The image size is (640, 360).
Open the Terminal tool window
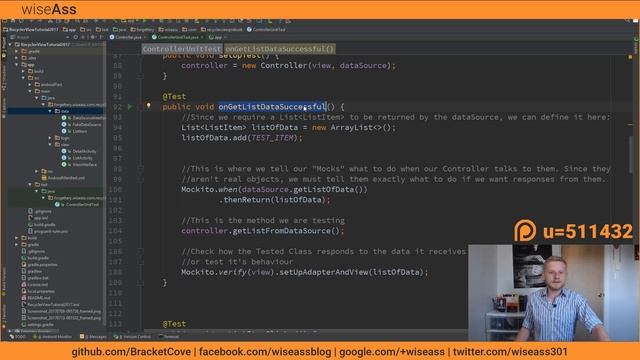pyautogui.click(x=169, y=337)
